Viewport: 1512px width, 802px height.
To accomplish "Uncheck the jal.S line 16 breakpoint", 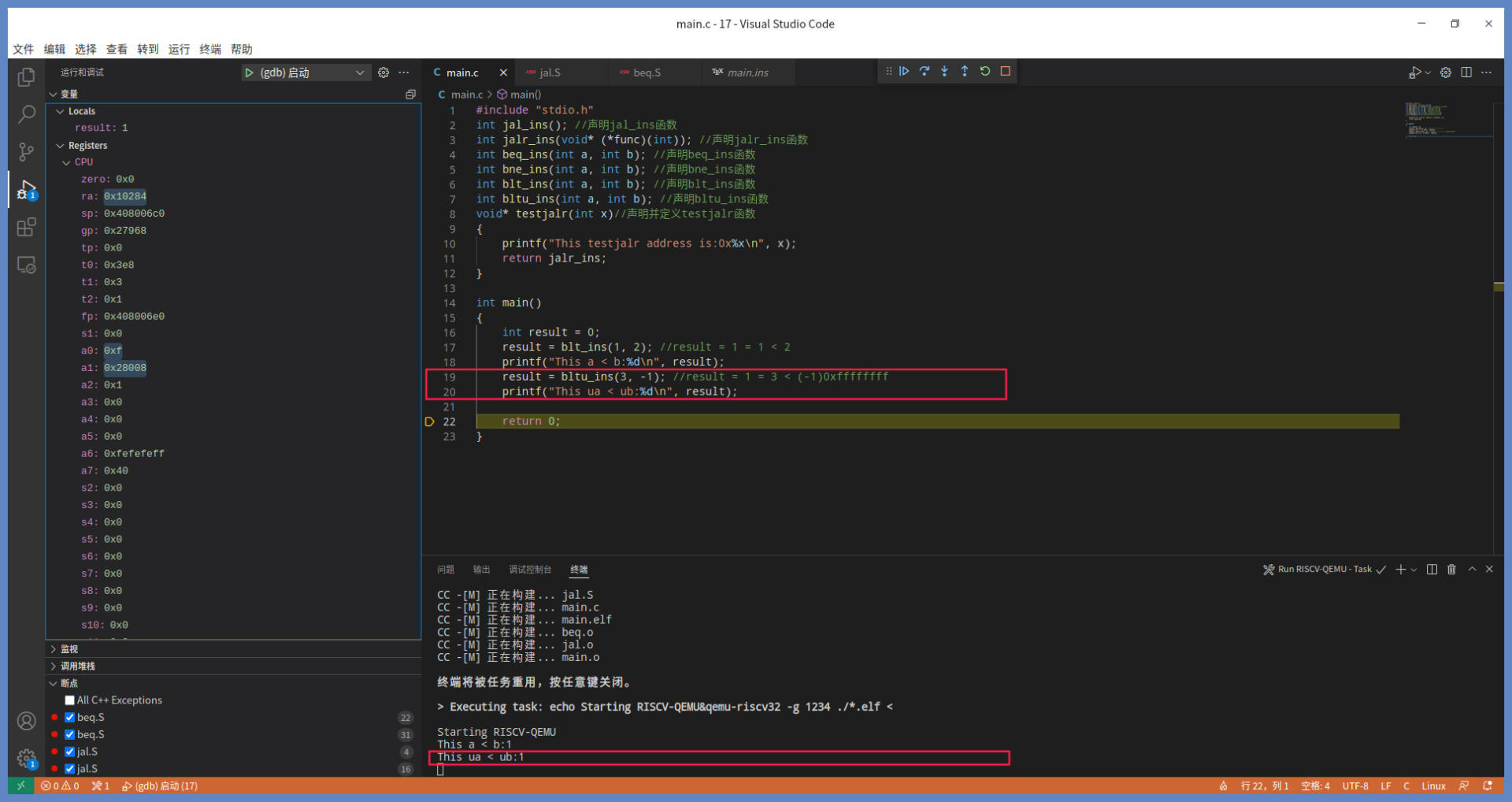I will pos(70,769).
